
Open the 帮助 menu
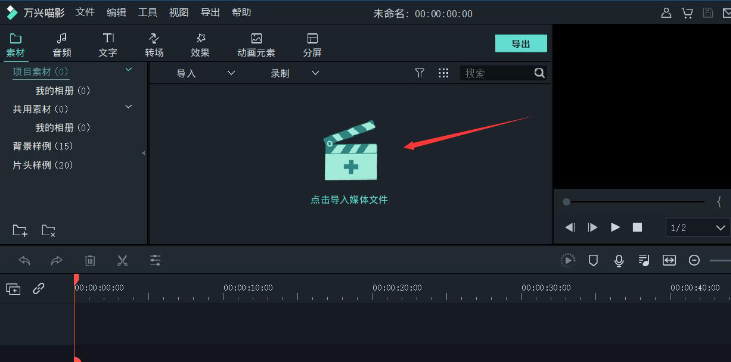point(241,13)
